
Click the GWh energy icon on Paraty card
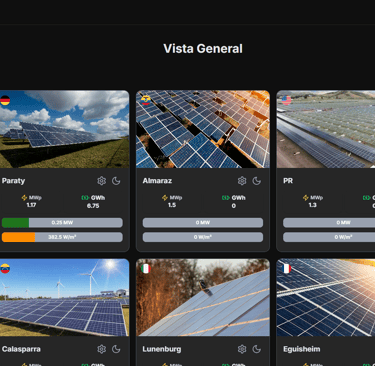(85, 198)
